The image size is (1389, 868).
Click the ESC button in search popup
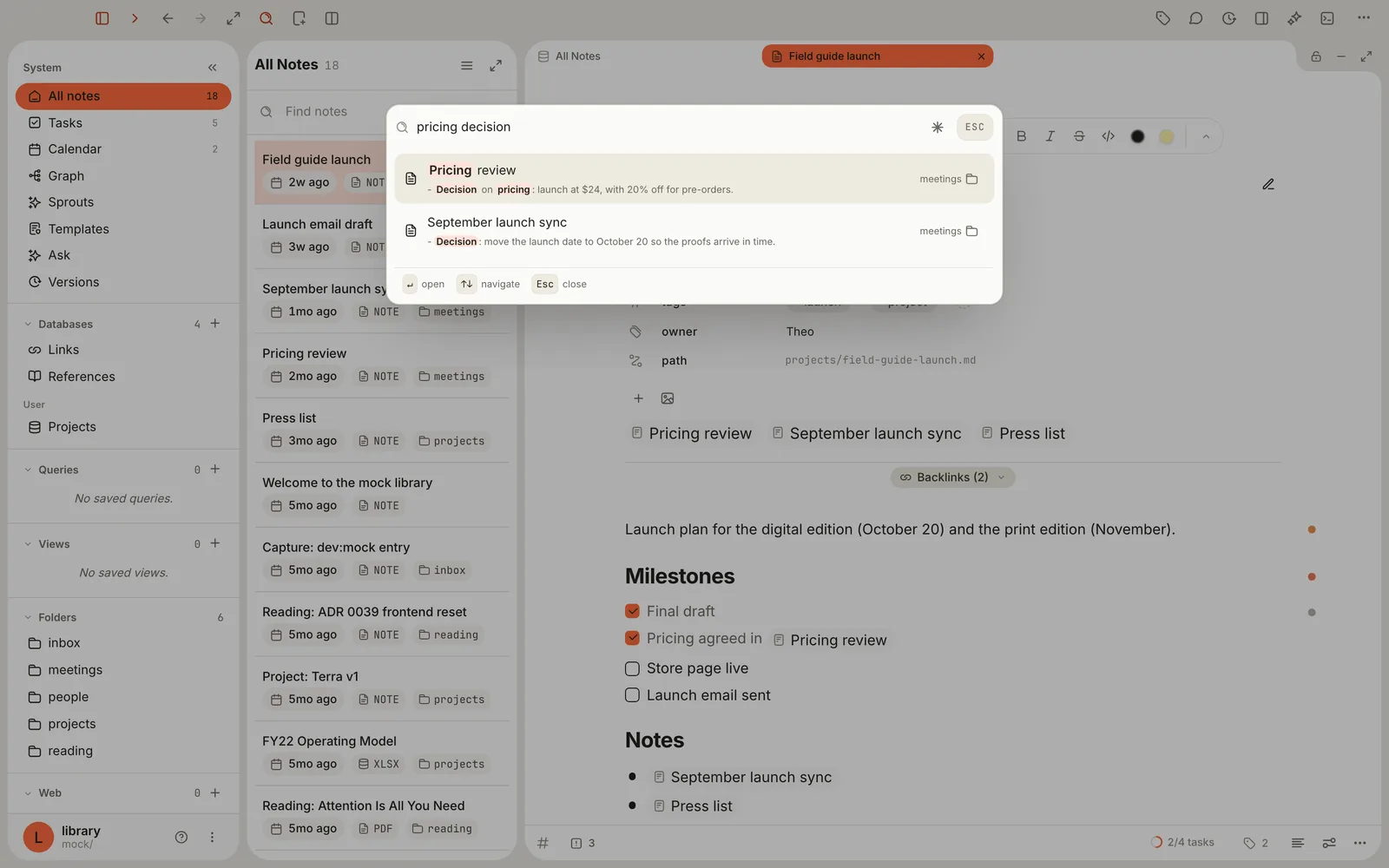[x=975, y=127]
